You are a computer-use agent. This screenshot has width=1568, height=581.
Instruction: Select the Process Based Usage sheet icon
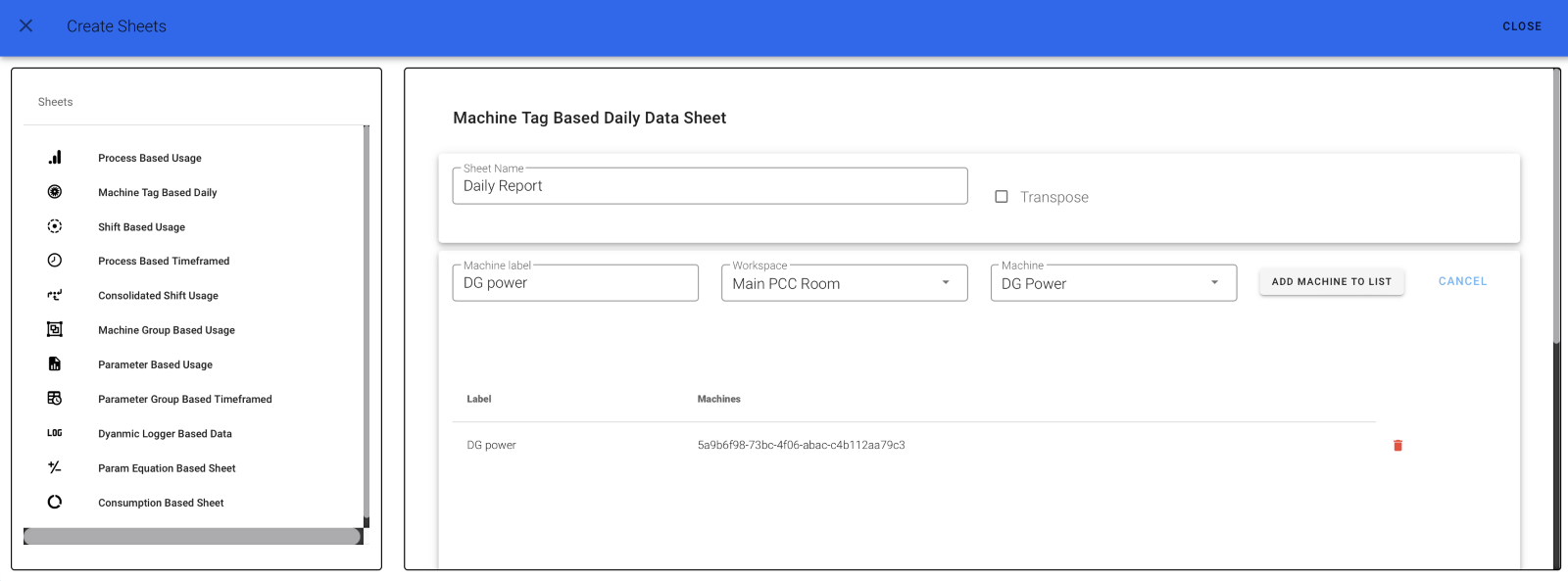pyautogui.click(x=54, y=156)
